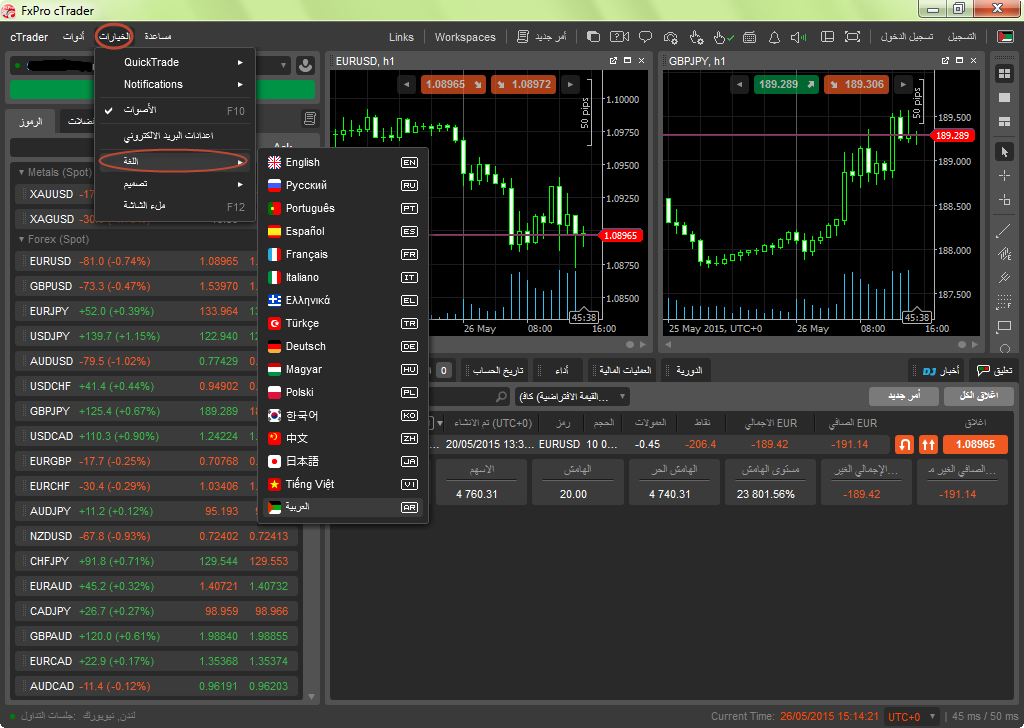The image size is (1024, 728).
Task: Select the rectangle drawing tool
Action: 1004,325
